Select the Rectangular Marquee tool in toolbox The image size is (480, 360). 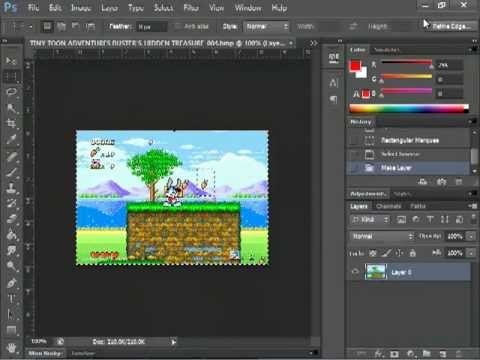coord(11,76)
